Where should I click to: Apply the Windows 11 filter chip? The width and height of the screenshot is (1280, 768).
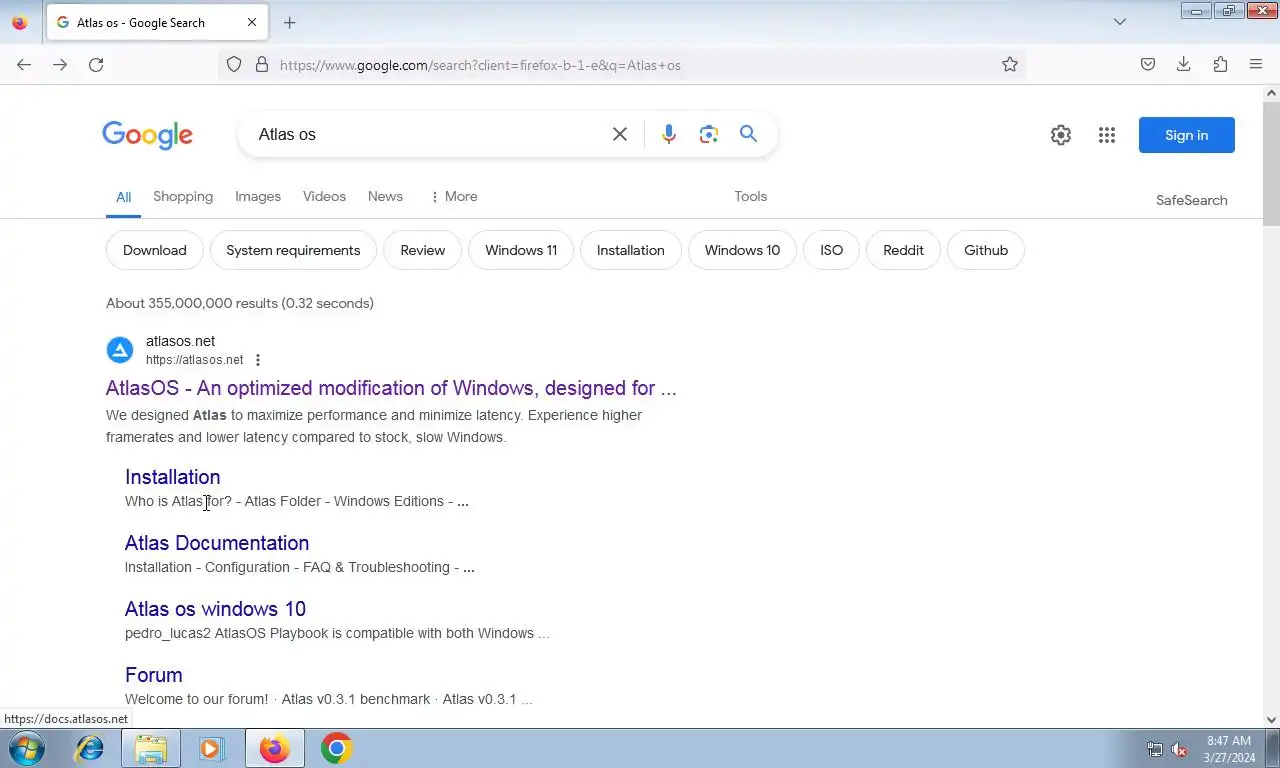point(521,250)
